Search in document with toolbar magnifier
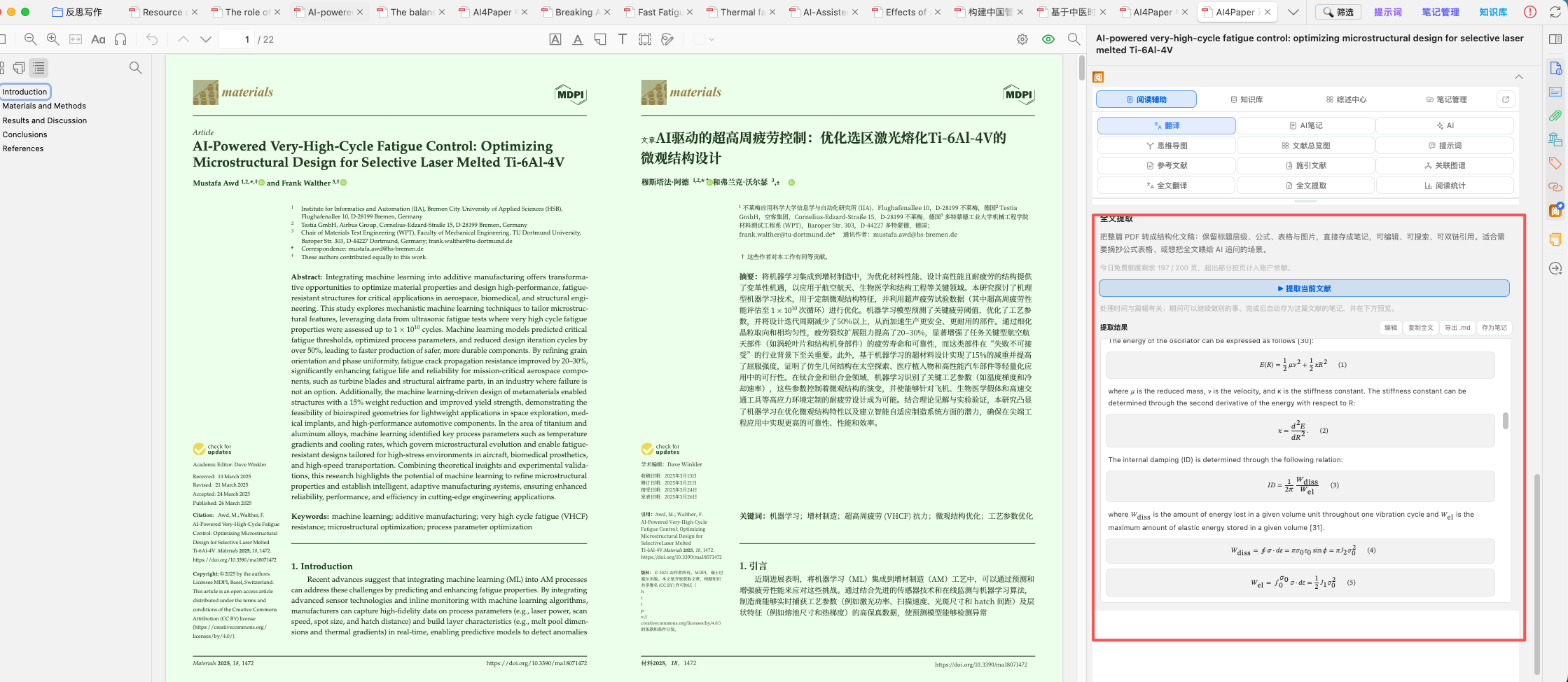The image size is (1568, 682). tap(1074, 39)
